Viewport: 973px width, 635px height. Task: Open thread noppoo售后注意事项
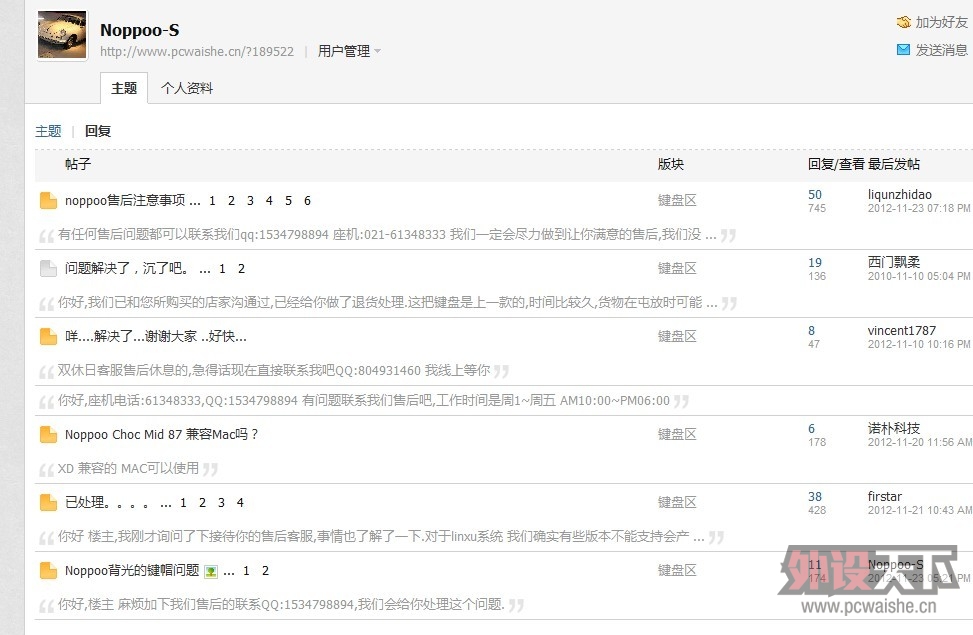(x=125, y=200)
